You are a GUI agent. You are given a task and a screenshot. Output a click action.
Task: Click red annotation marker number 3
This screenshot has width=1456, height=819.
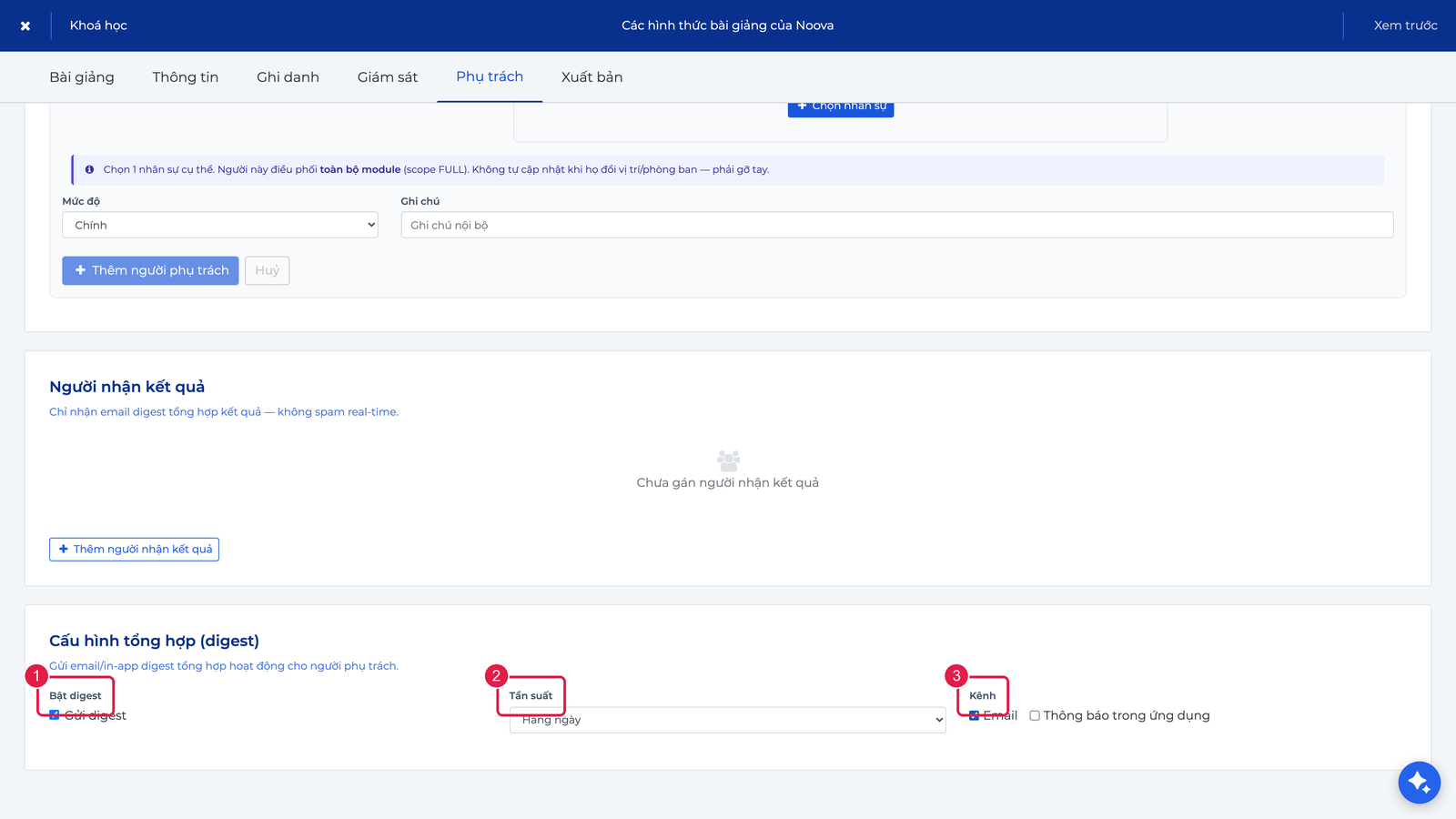point(956,676)
